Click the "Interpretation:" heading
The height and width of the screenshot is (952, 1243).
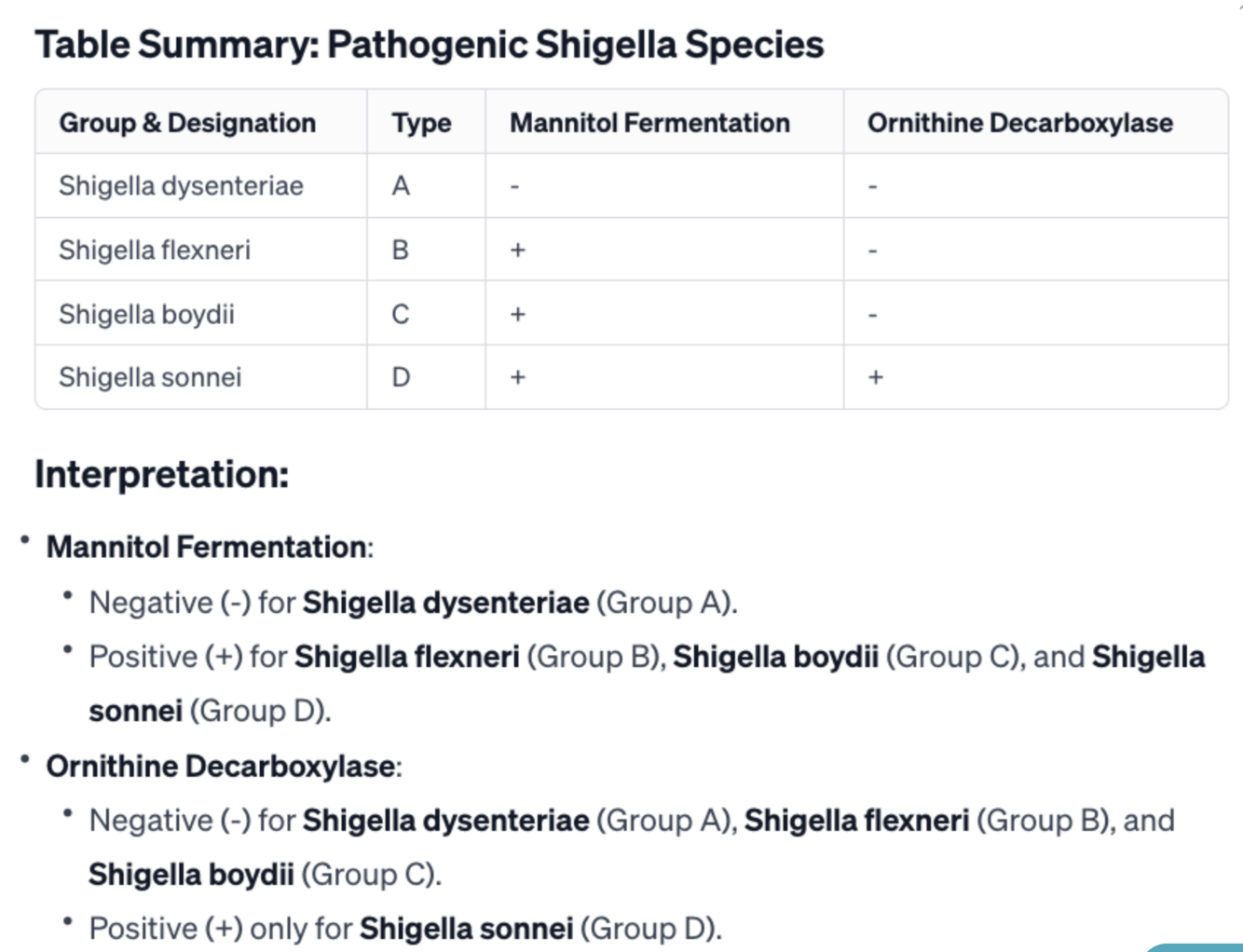pos(162,475)
